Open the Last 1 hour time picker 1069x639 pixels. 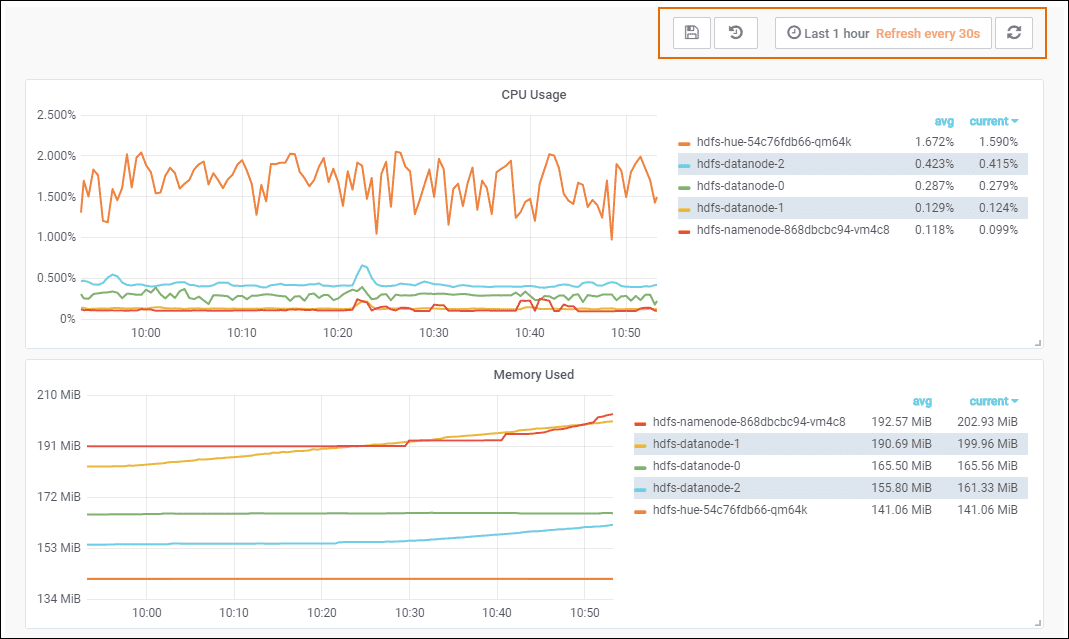827,33
